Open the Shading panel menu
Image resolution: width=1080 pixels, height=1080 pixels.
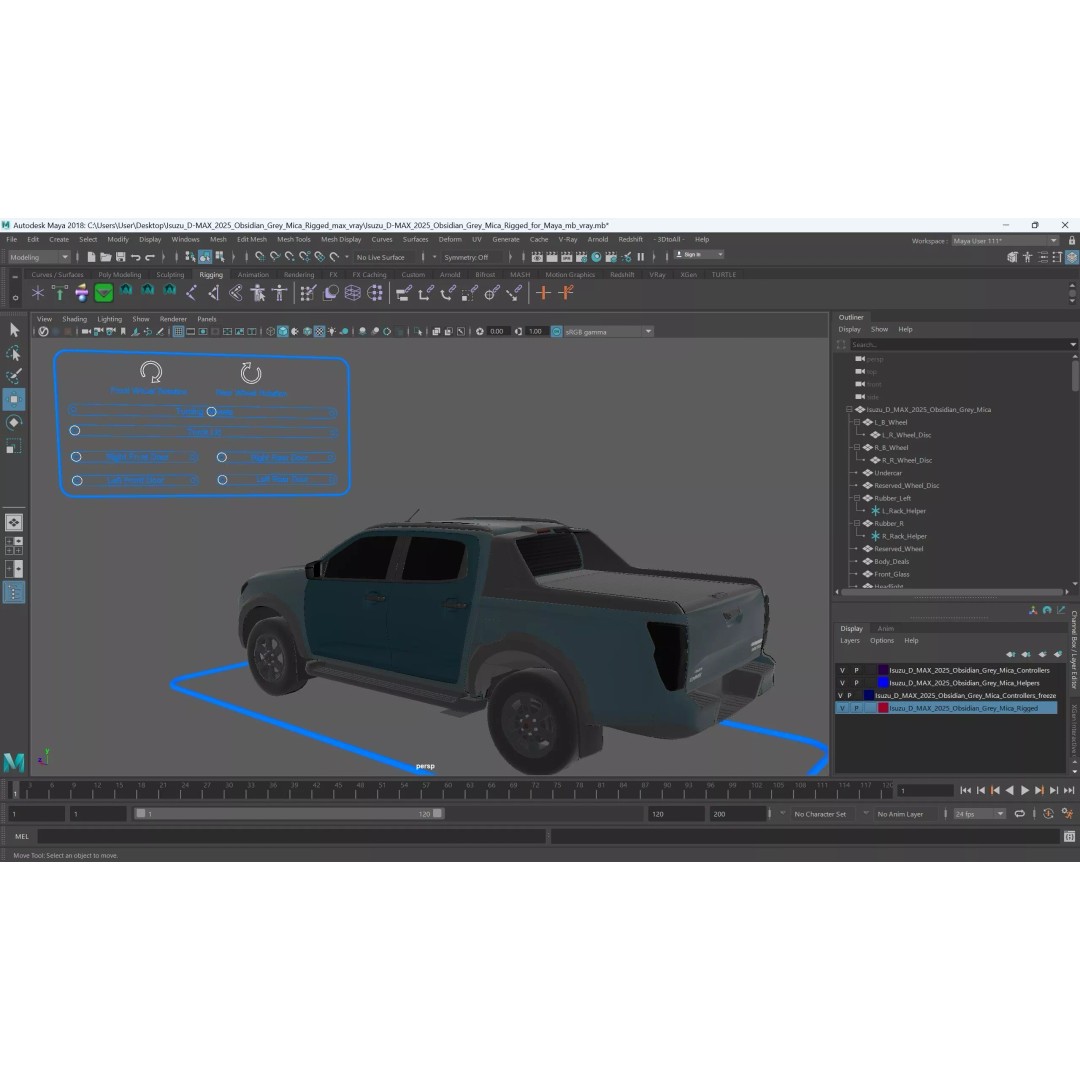point(74,319)
